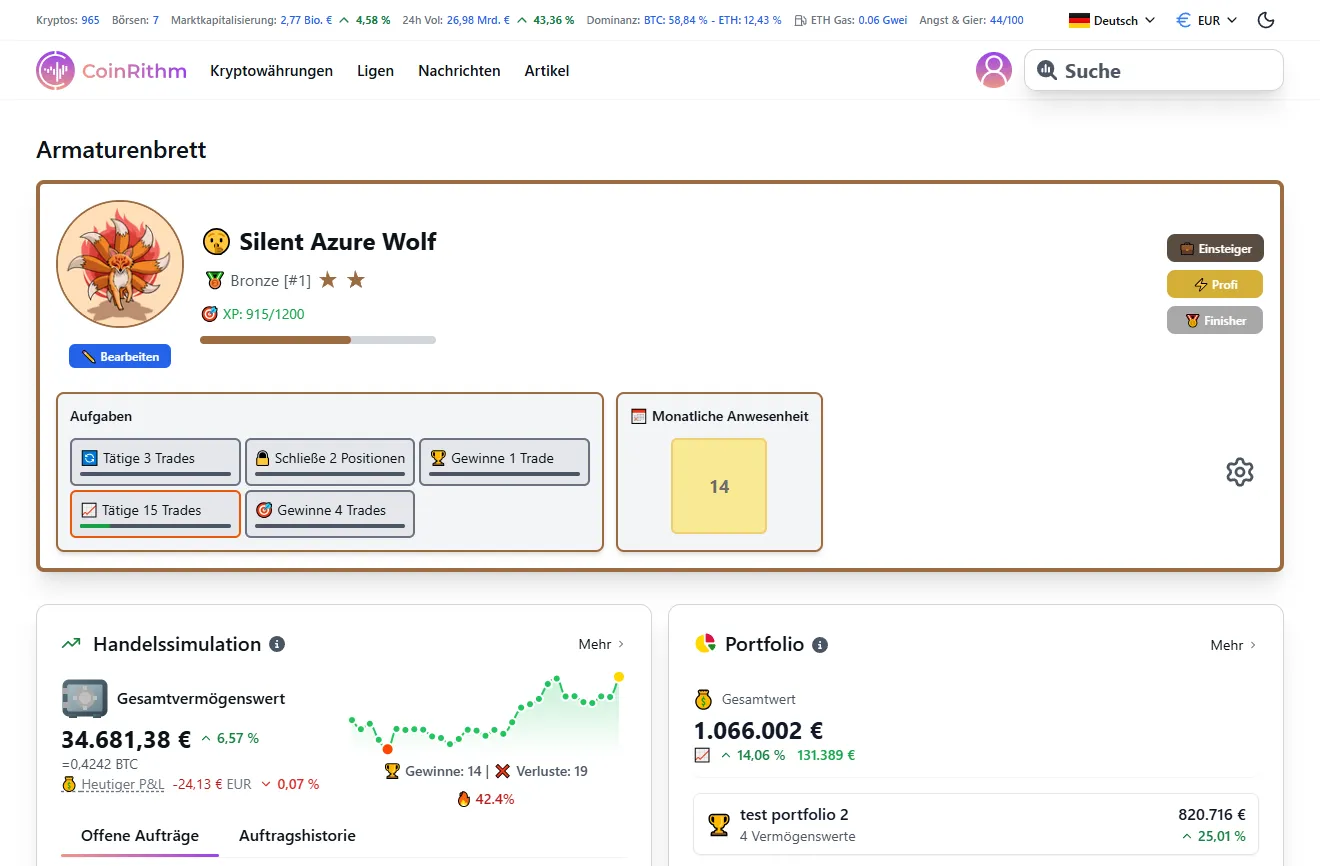1320x866 pixels.
Task: Open the Deutsch language dropdown
Action: click(1110, 19)
